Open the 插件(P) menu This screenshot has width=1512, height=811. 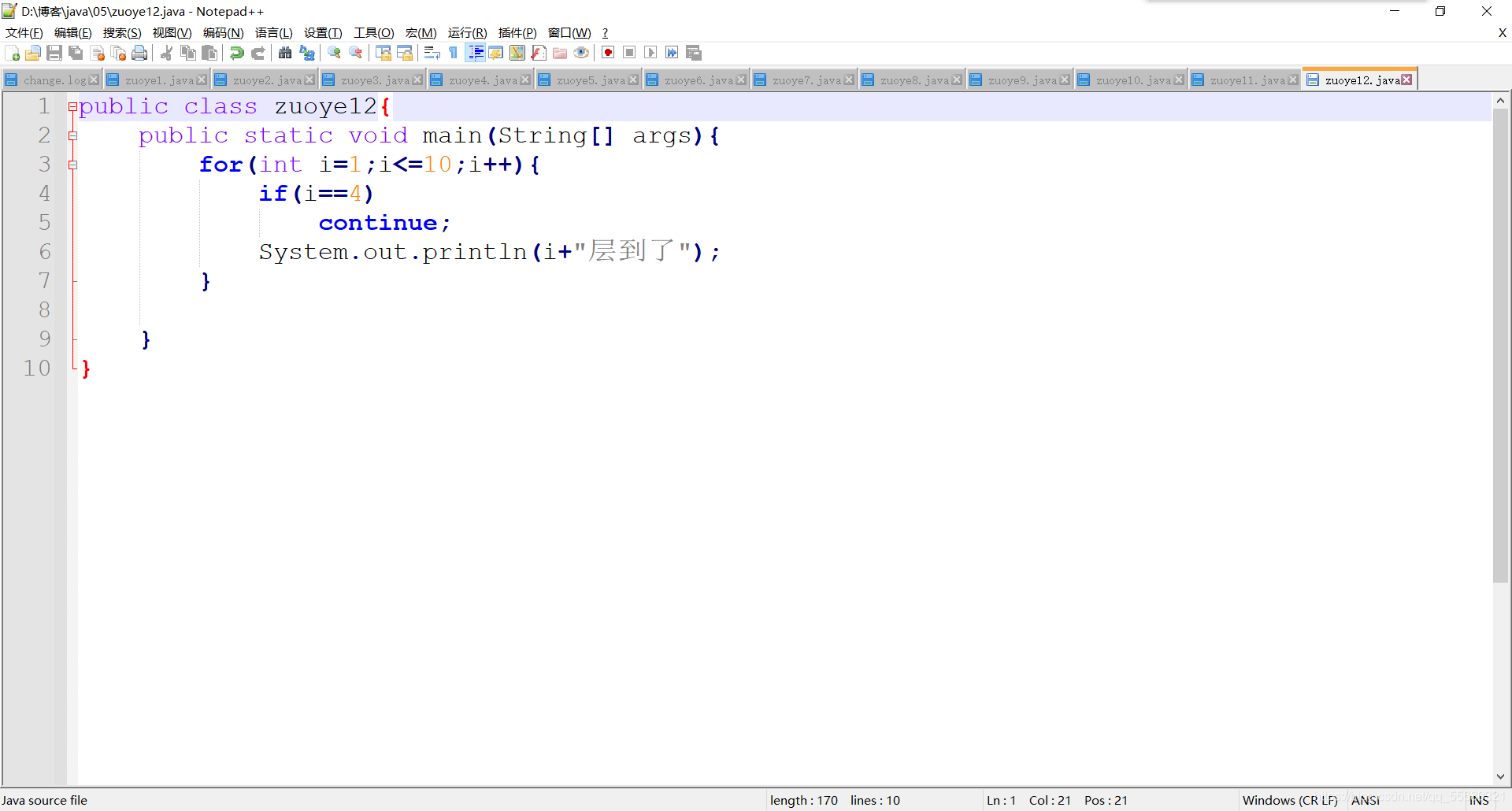[x=517, y=32]
